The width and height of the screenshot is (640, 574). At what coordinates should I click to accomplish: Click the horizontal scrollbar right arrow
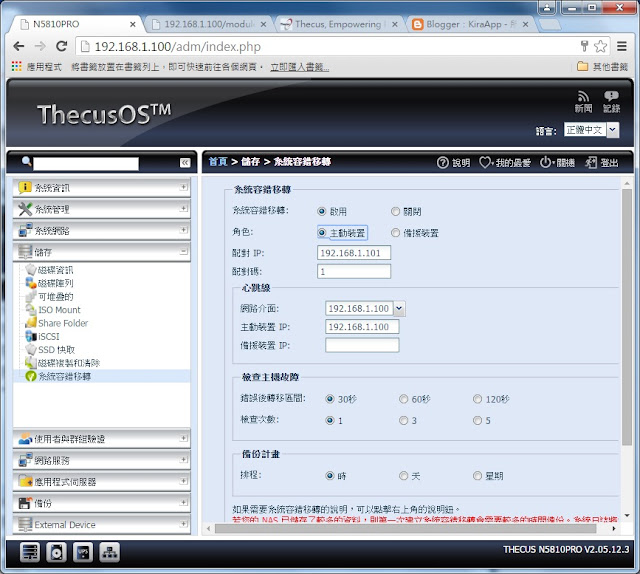[x=613, y=528]
